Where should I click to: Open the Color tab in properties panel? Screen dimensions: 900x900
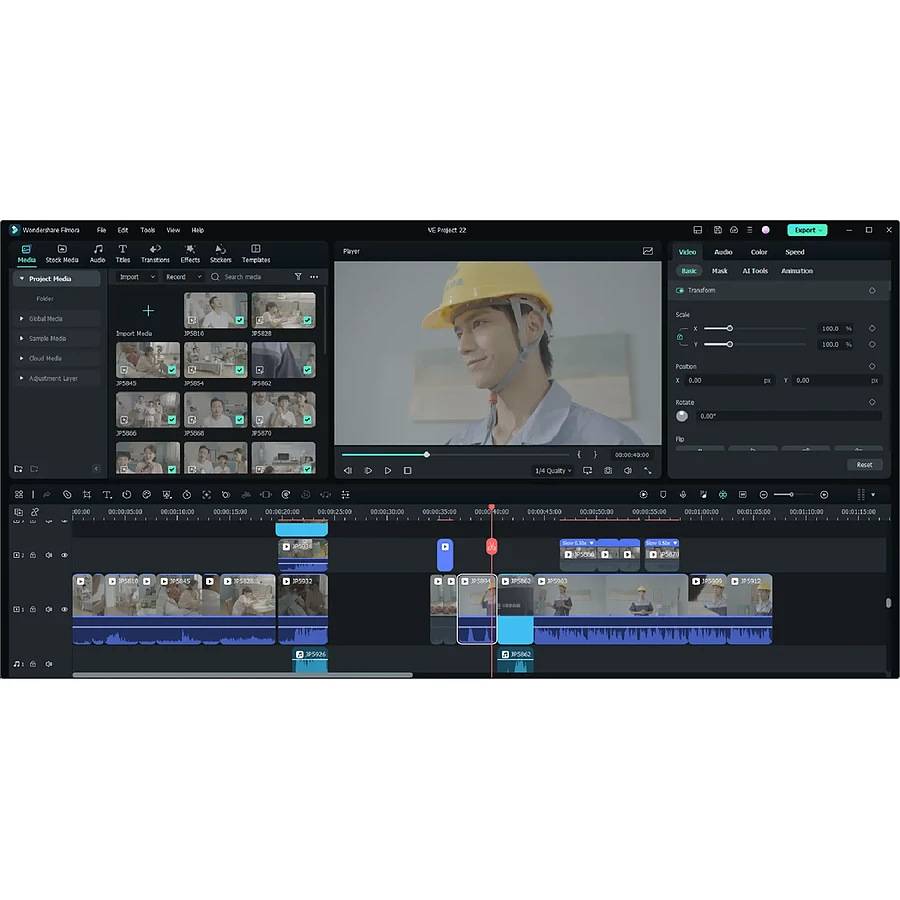(x=759, y=252)
